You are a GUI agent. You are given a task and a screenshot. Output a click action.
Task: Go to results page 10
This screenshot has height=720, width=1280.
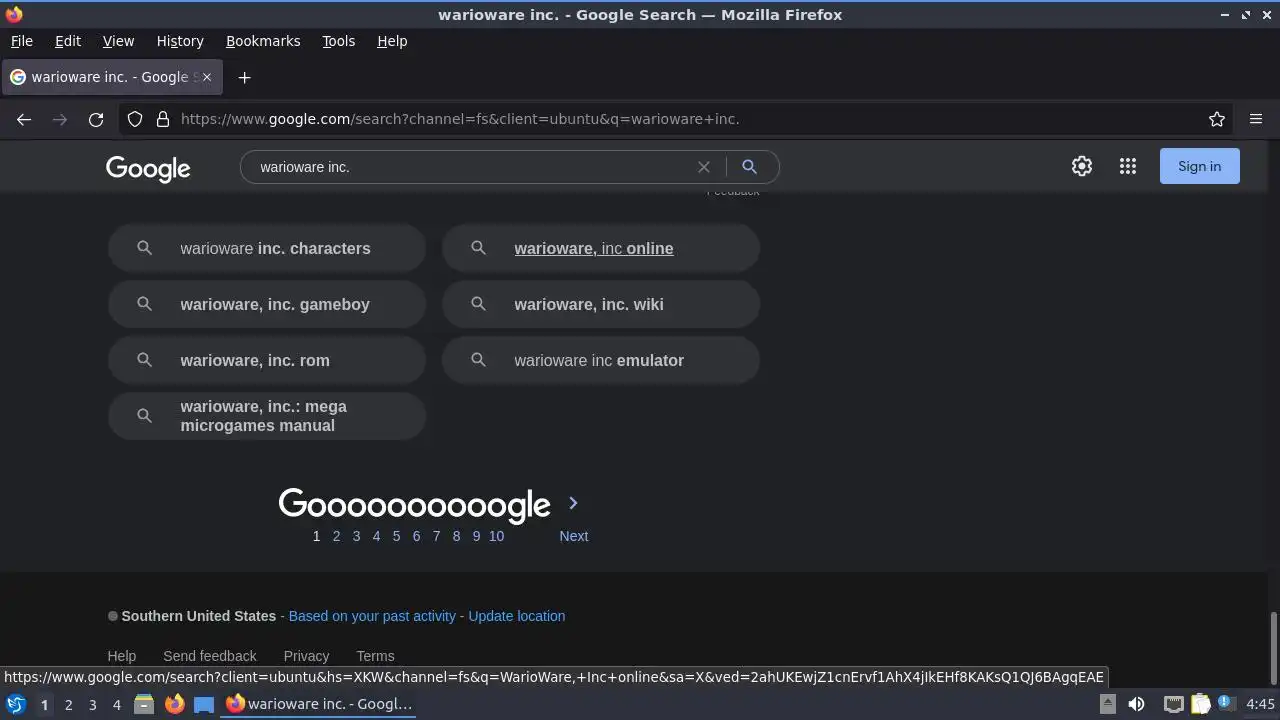[x=496, y=536]
